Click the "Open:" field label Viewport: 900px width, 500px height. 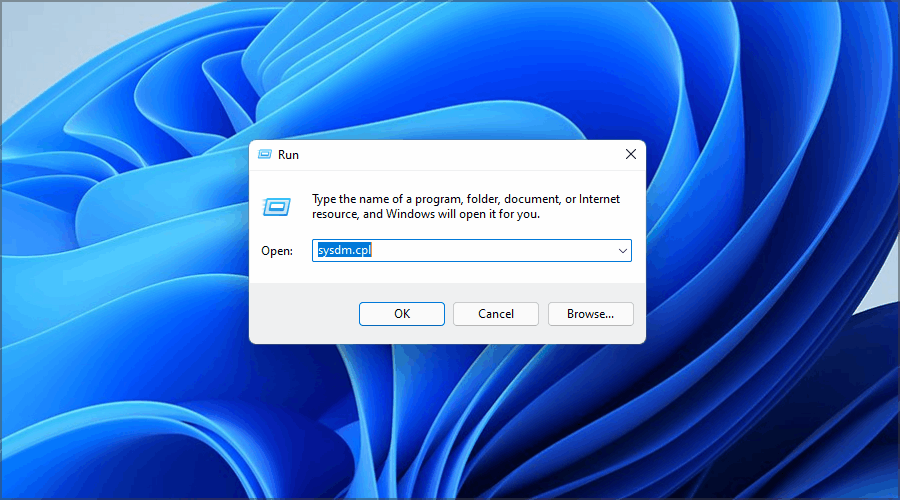pos(277,251)
